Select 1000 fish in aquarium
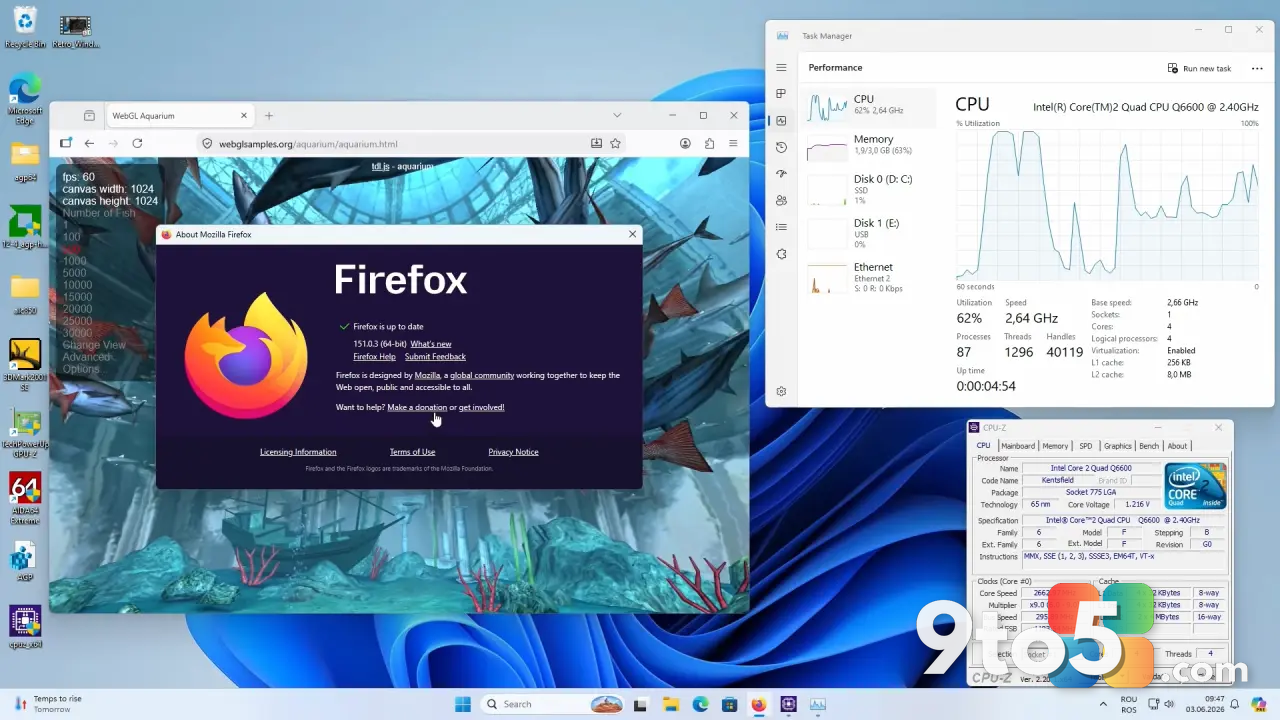The width and height of the screenshot is (1280, 720). (74, 261)
